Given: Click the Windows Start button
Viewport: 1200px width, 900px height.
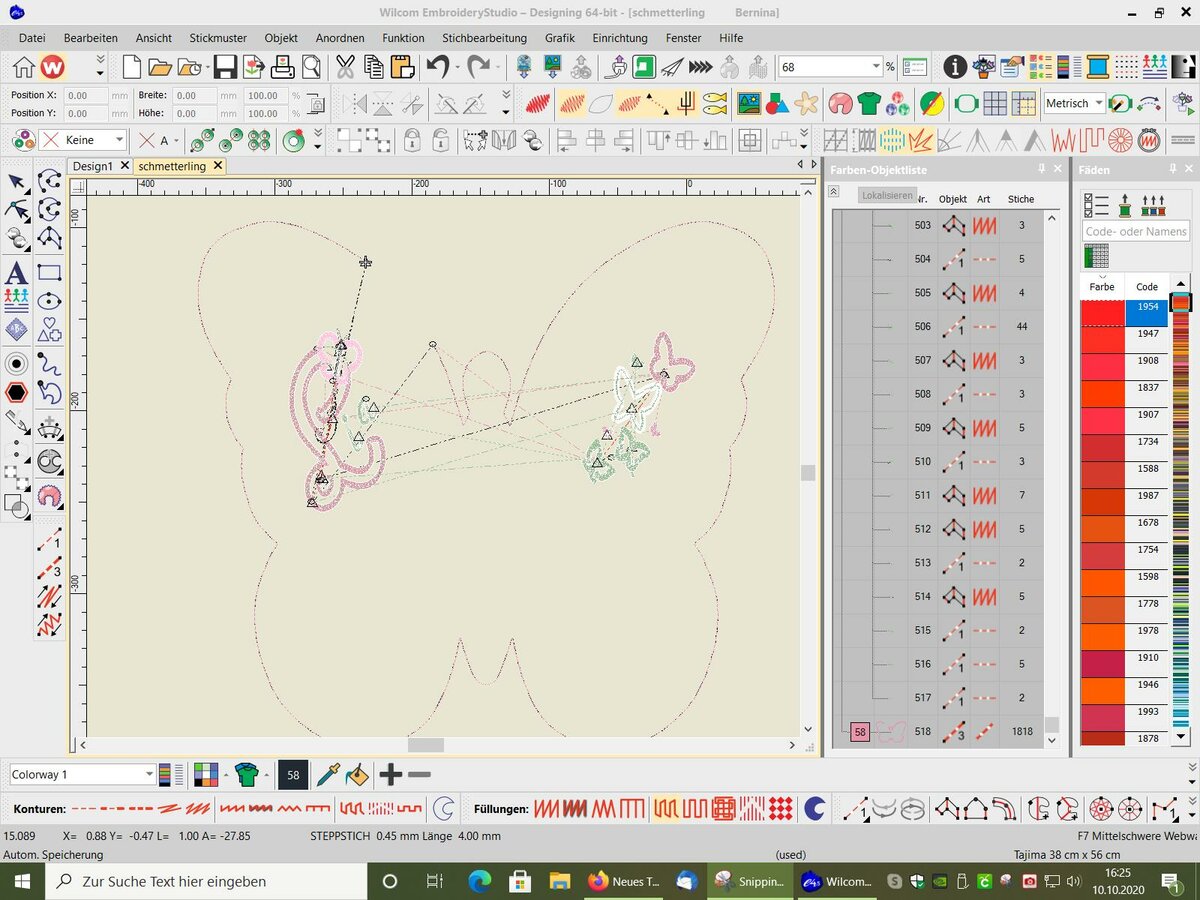Looking at the screenshot, I should coord(22,881).
